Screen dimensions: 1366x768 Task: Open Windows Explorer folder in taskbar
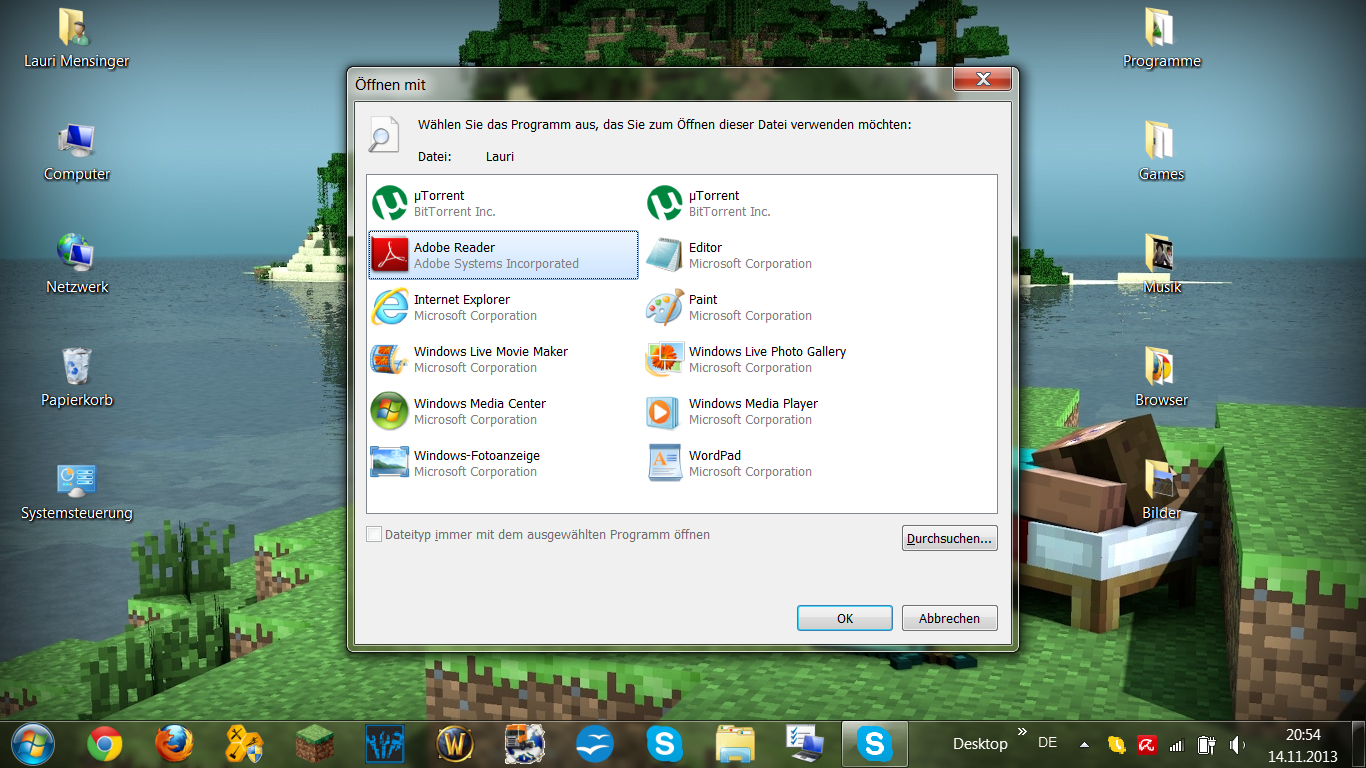pos(734,744)
